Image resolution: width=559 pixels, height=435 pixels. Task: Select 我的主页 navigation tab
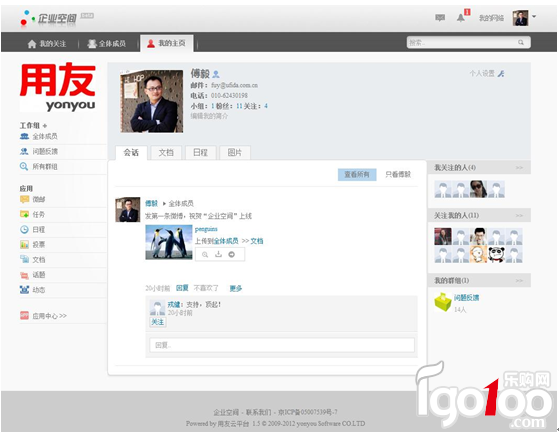click(x=166, y=44)
